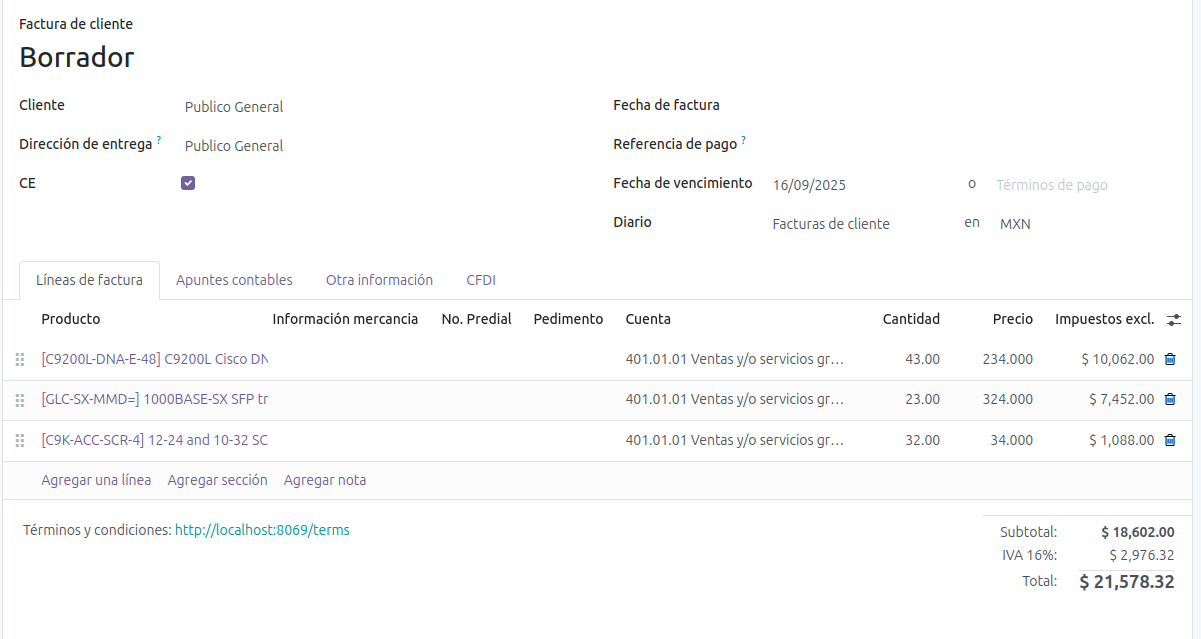Open column settings adjust icon
The width and height of the screenshot is (1201, 639).
1174,319
